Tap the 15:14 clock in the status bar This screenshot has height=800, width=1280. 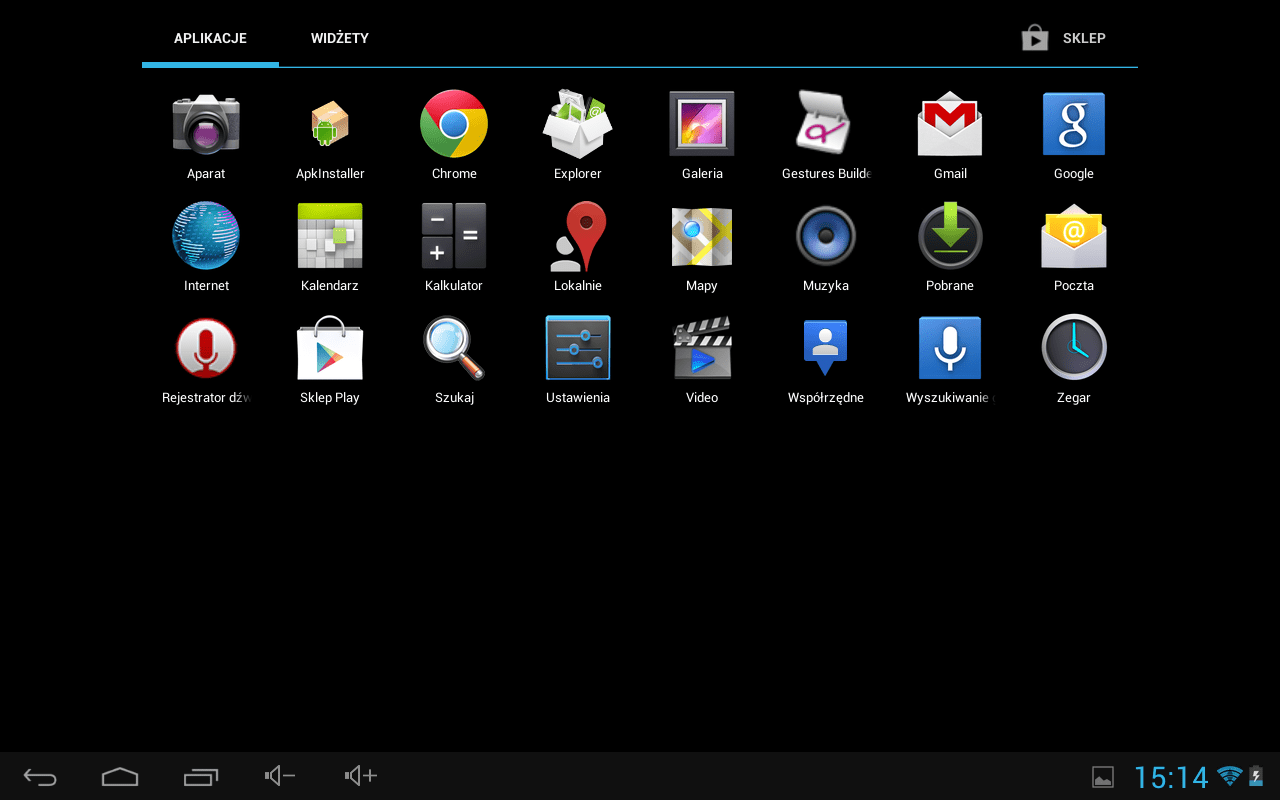[x=1171, y=777]
